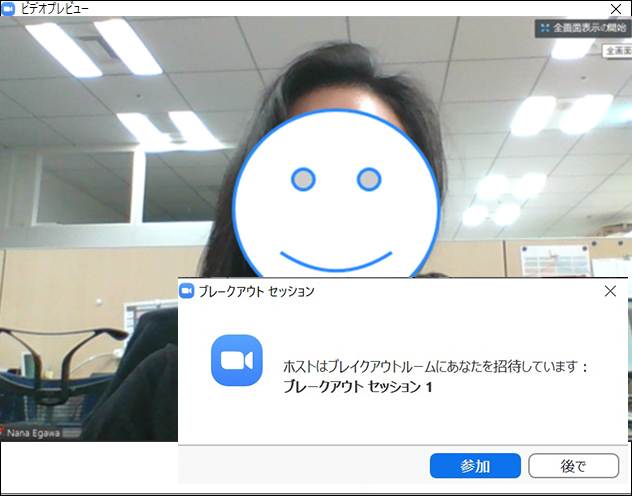Click the large blue Zoom camera icon
Screen dimensions: 632x496
pos(236,360)
